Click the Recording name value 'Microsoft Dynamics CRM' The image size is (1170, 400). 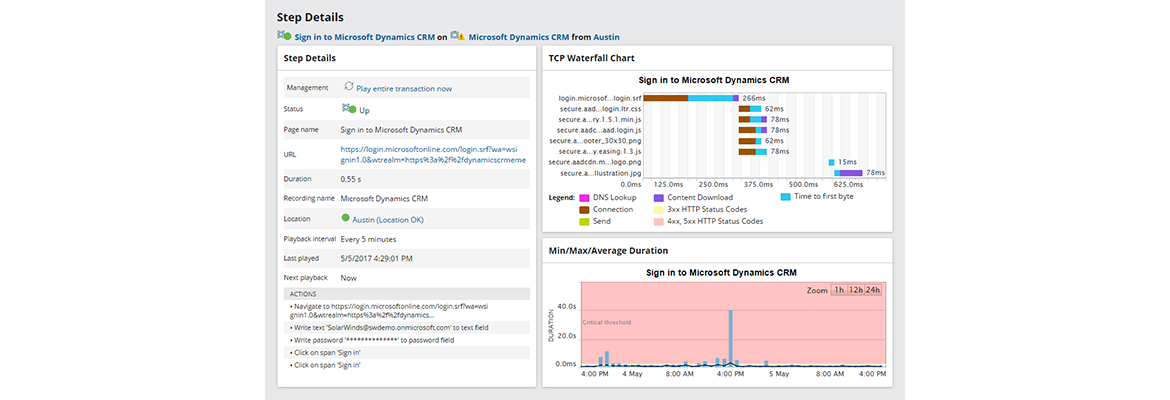(x=384, y=199)
